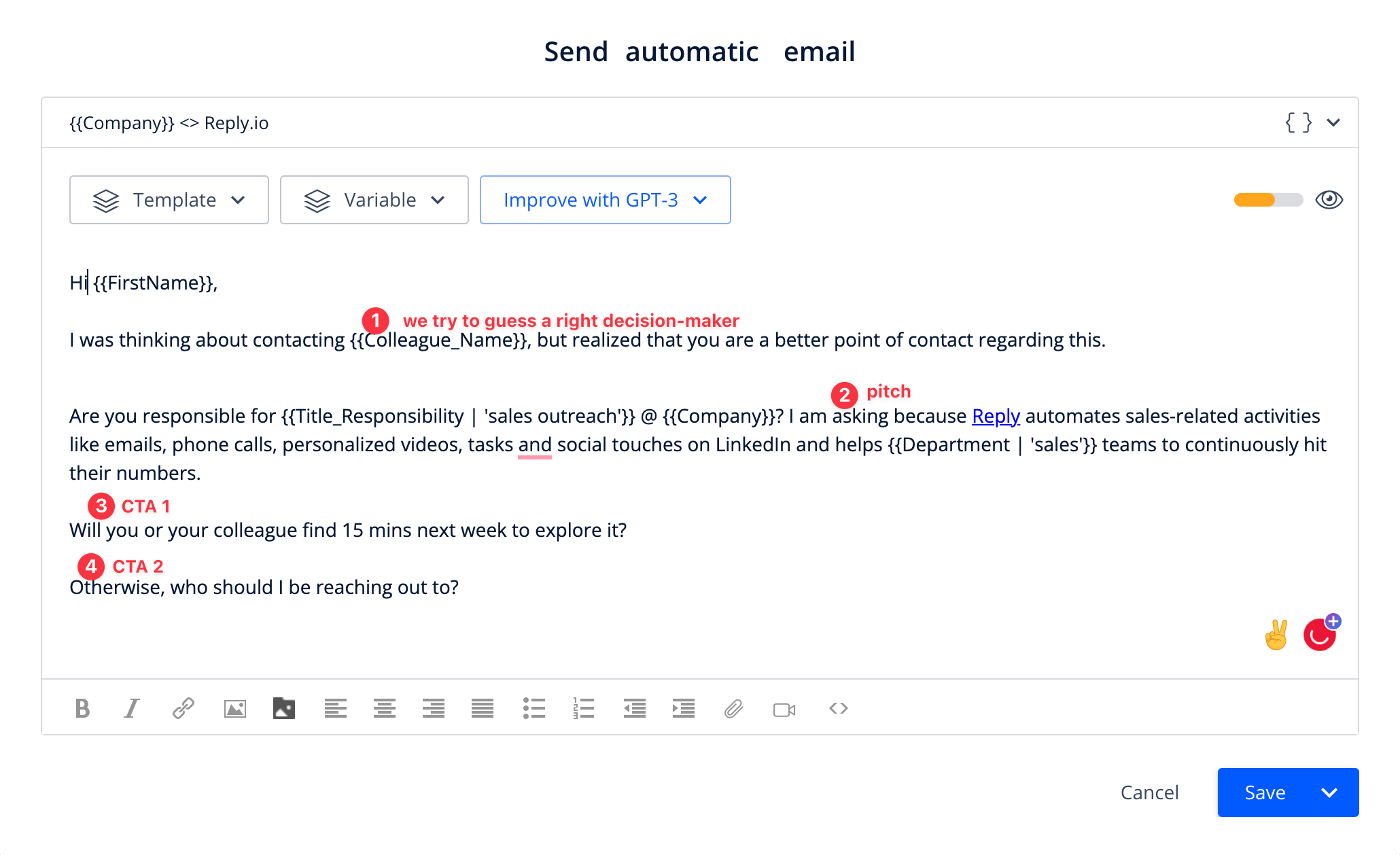1400x855 pixels.
Task: Open the Reply hyperlink in the pitch
Action: (995, 415)
